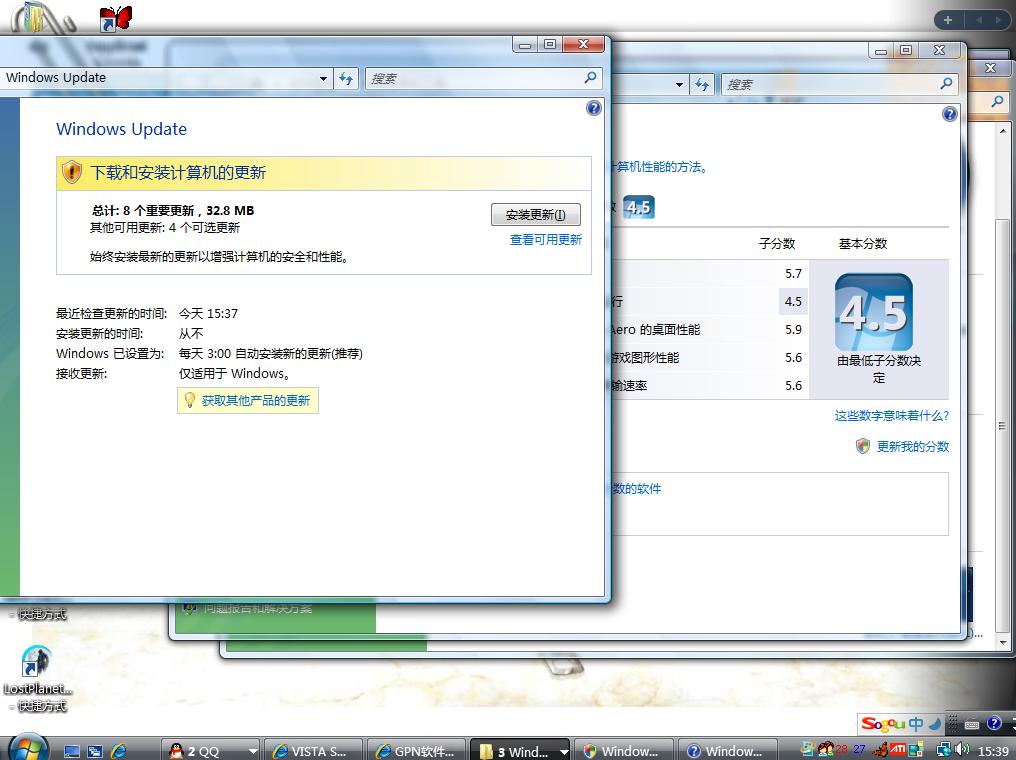Viewport: 1016px width, 760px height.
Task: Click the large 4.5 base score image
Action: coord(874,312)
